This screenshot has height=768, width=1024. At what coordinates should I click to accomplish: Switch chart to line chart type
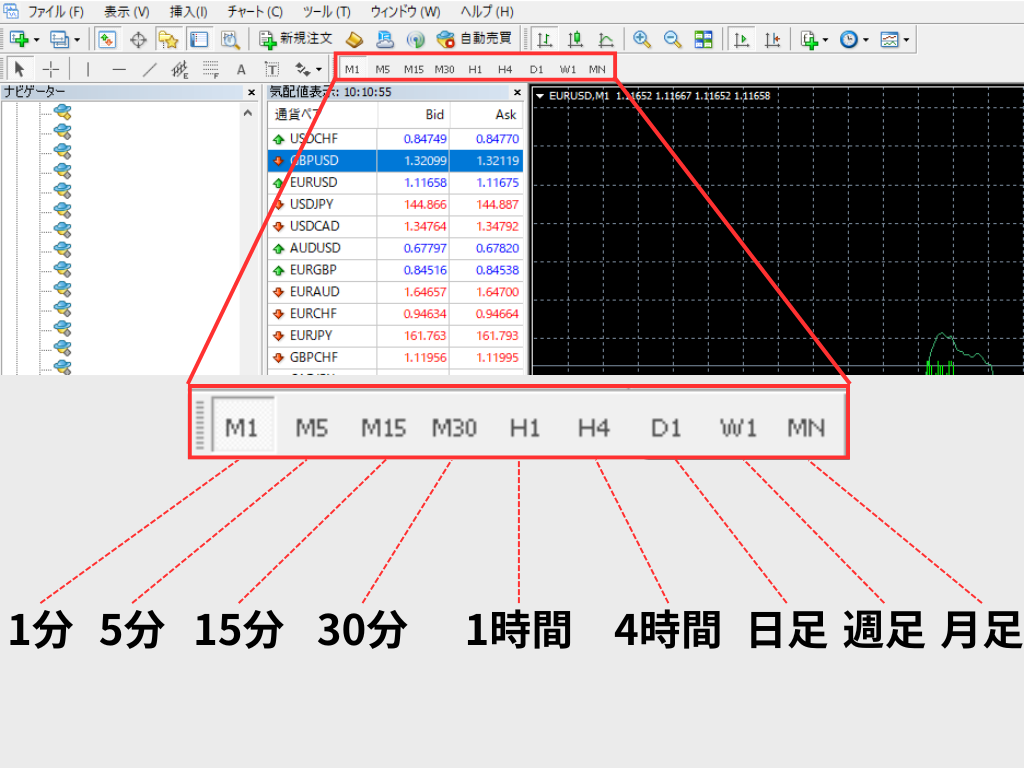click(x=605, y=40)
